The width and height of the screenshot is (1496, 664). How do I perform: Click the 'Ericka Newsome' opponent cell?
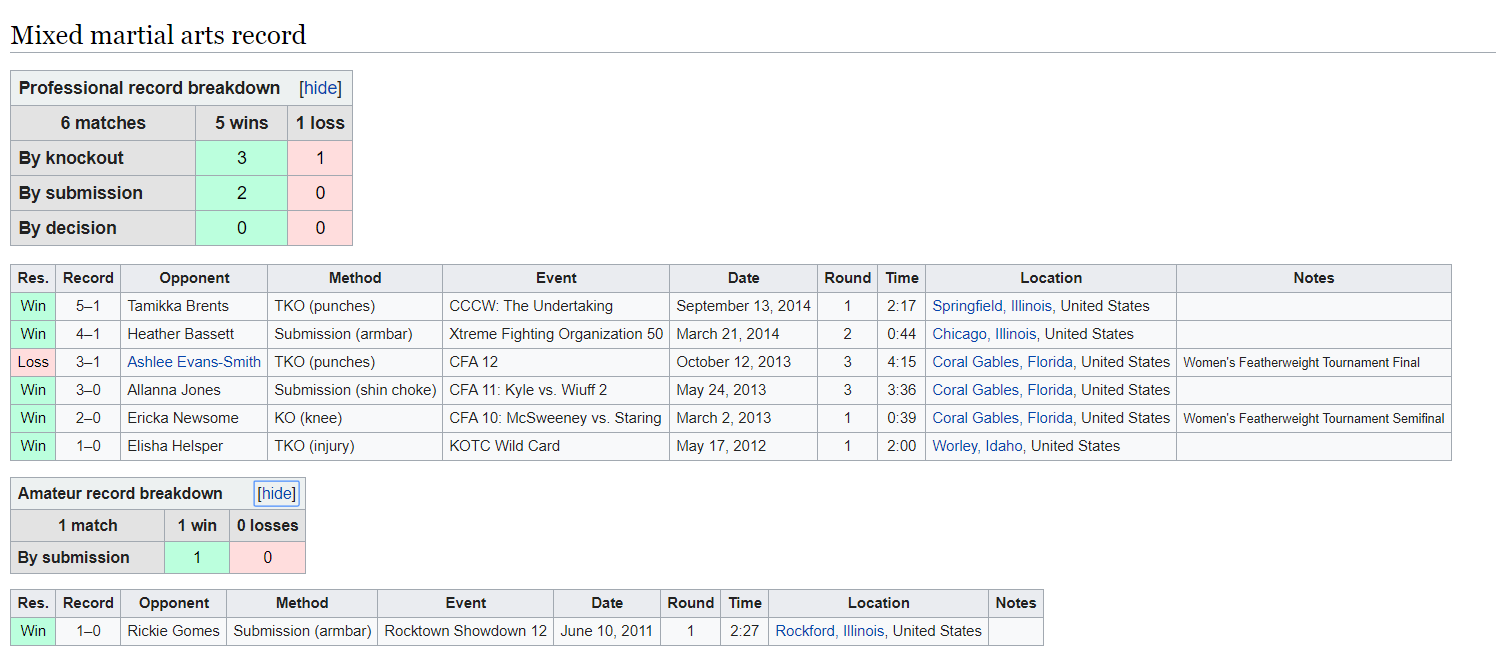click(194, 418)
